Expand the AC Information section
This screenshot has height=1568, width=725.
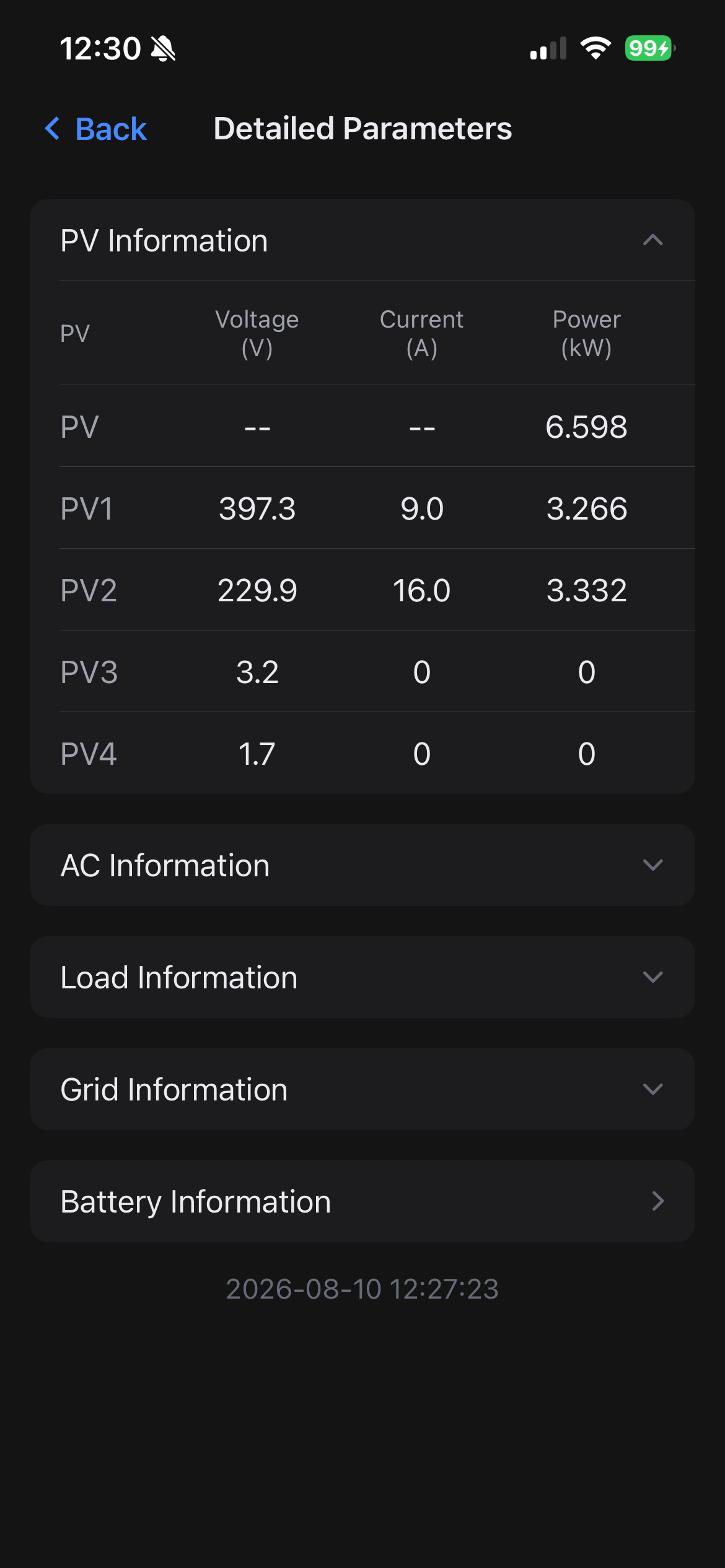click(362, 865)
